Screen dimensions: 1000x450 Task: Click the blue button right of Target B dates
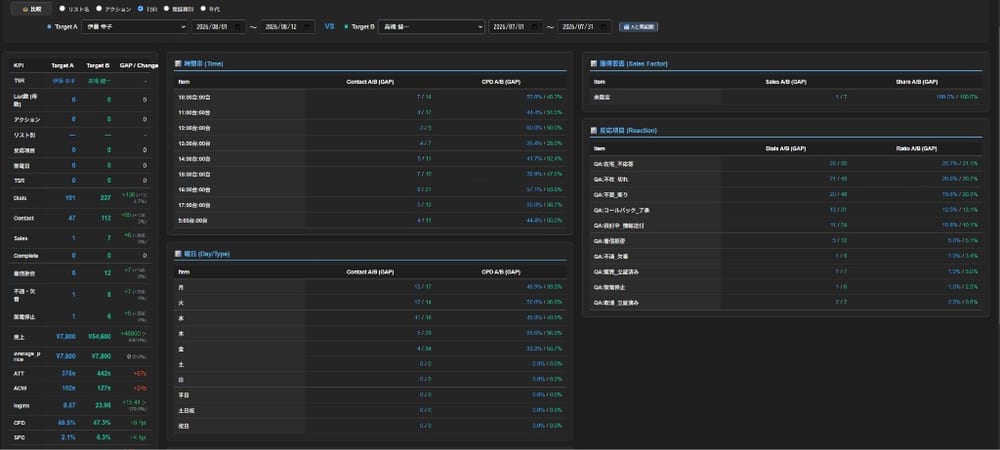(x=638, y=27)
